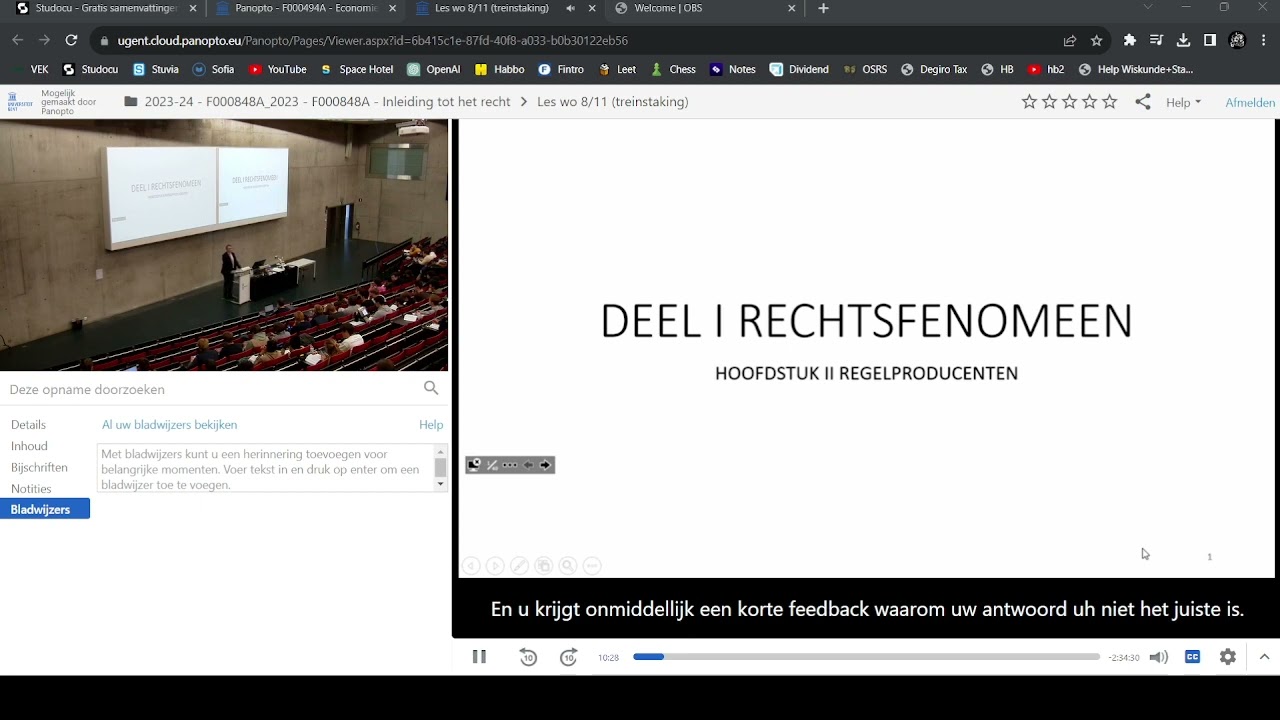Rate the recording one star

click(1029, 102)
